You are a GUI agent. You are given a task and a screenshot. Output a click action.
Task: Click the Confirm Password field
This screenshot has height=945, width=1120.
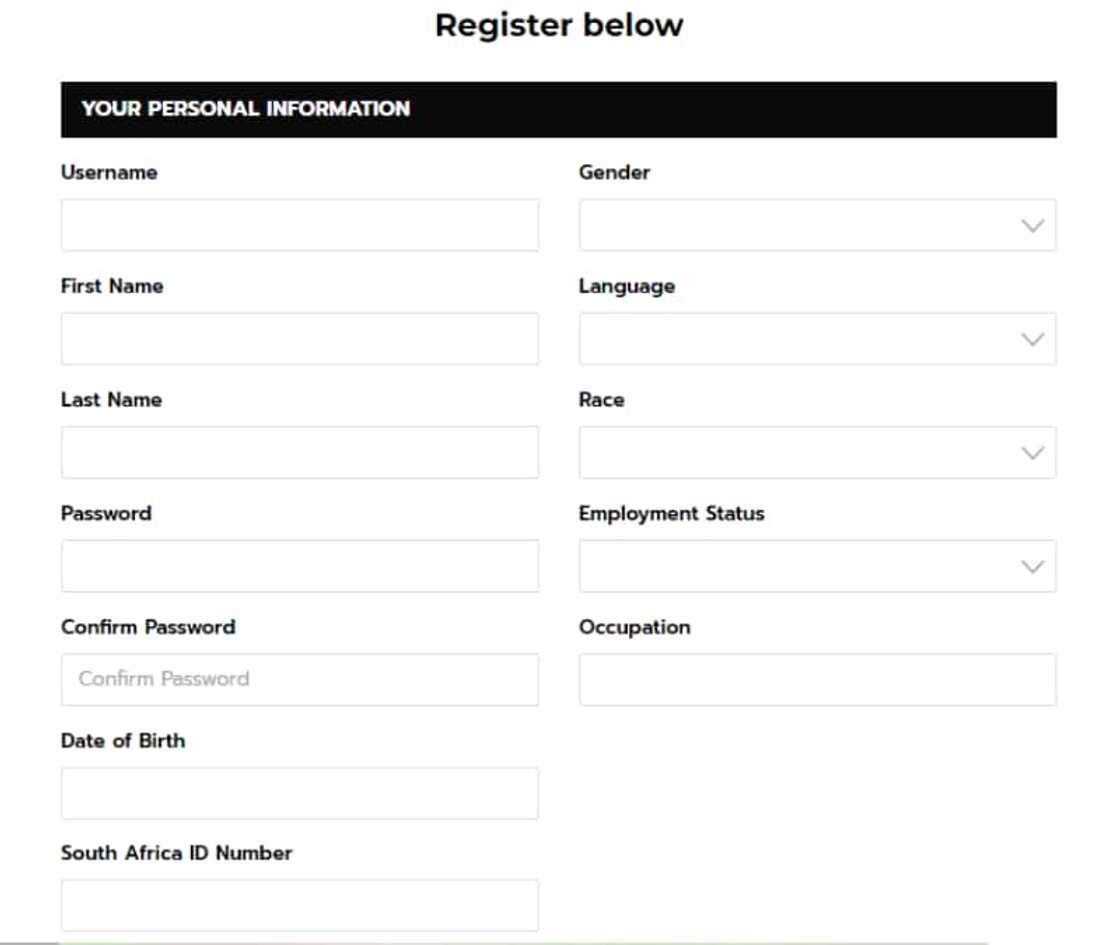(297, 679)
